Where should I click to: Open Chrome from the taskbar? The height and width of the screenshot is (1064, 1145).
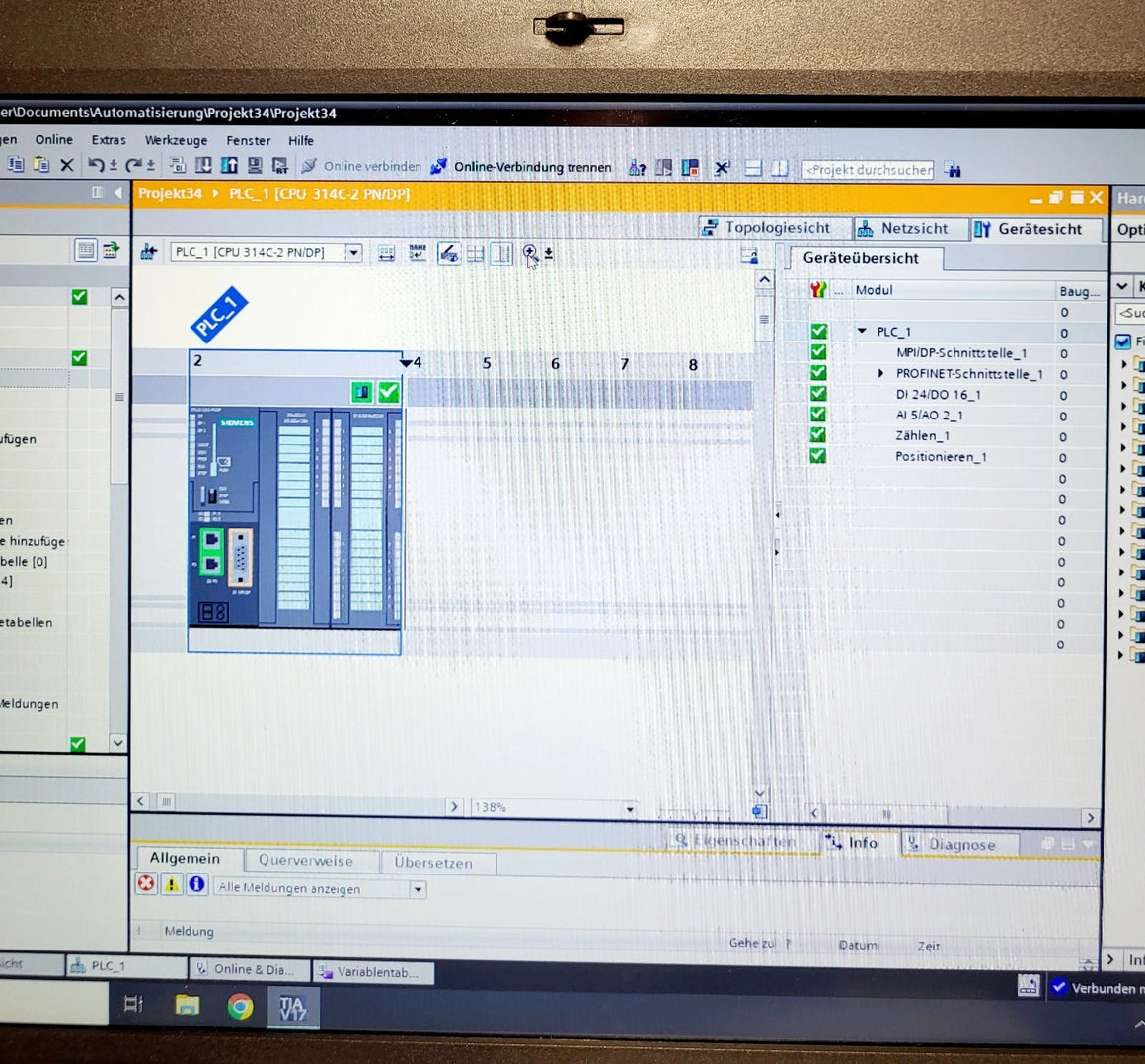[240, 1007]
